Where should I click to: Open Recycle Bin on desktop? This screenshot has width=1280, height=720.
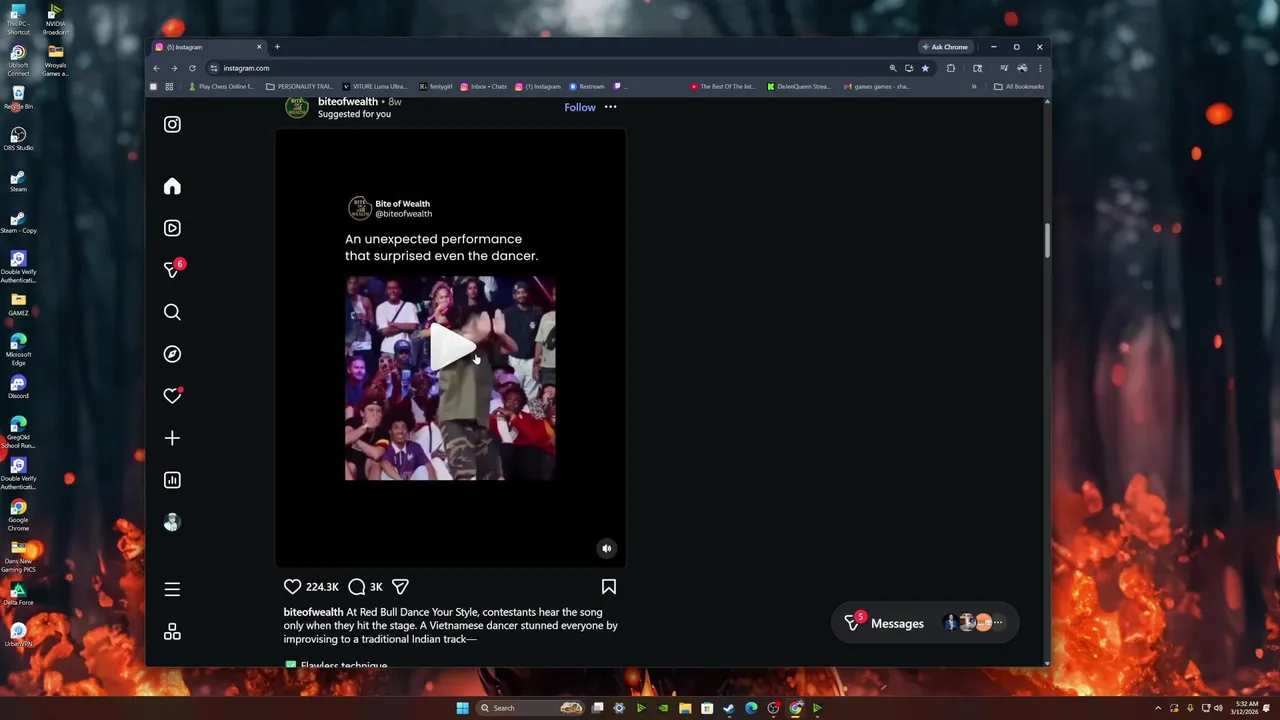click(x=18, y=97)
